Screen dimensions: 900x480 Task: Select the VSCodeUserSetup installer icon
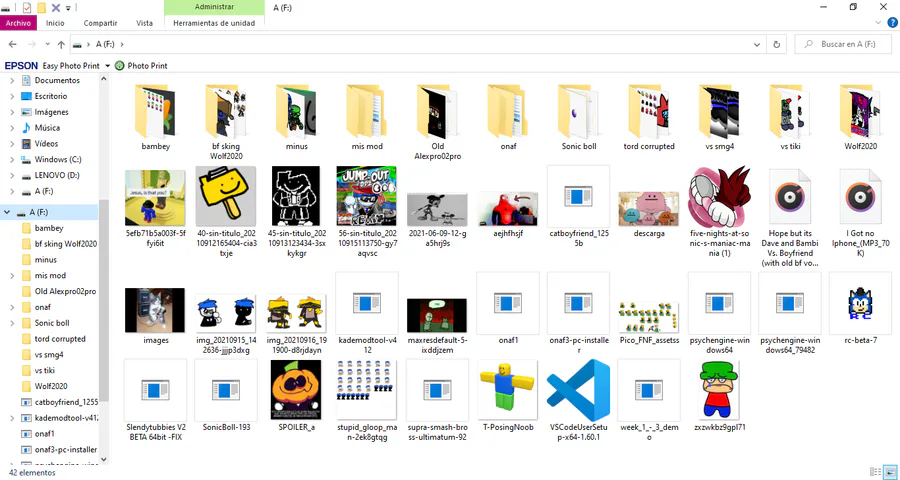(x=579, y=390)
